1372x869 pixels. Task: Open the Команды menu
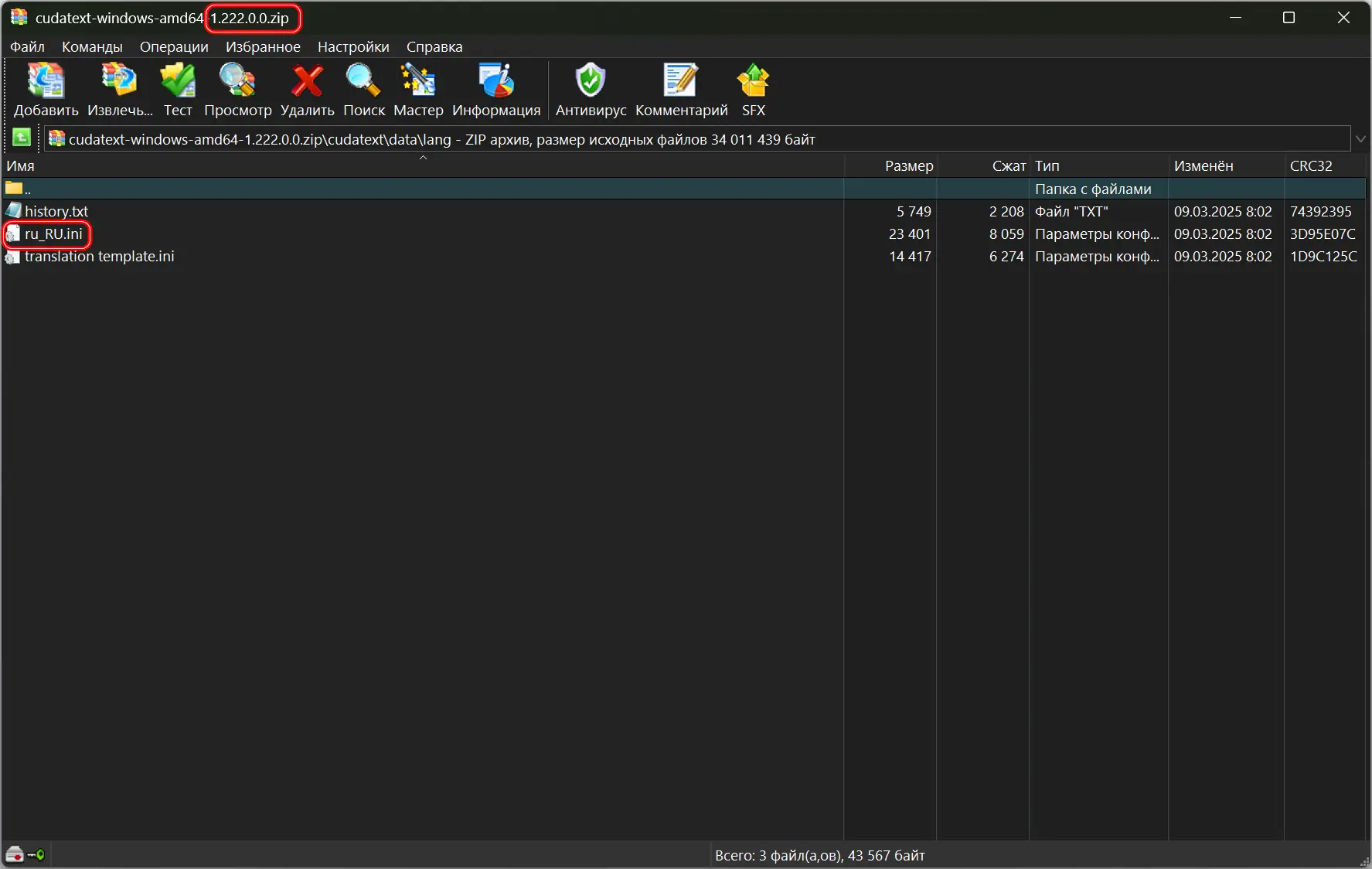tap(92, 47)
